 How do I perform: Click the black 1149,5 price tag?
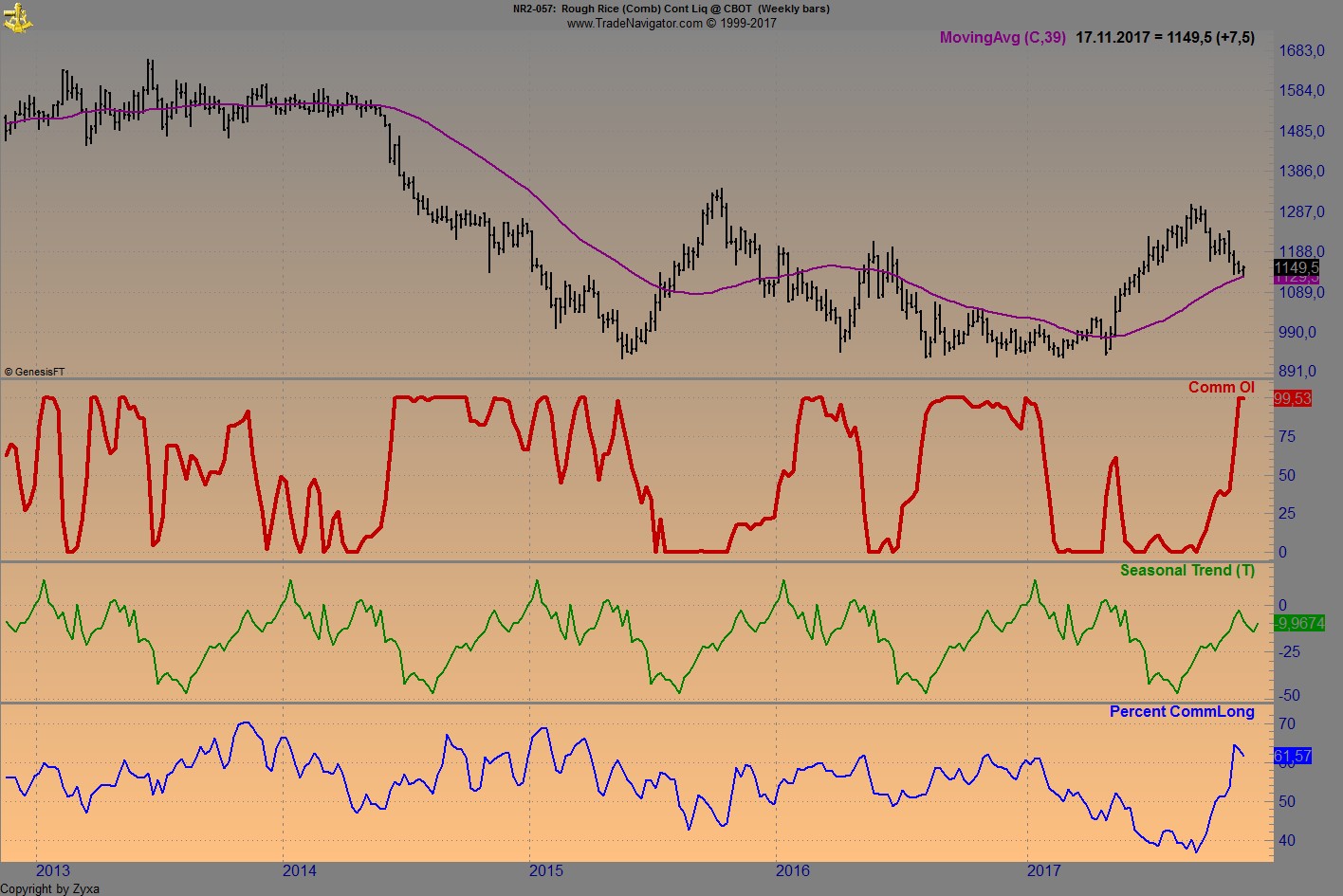[1296, 268]
